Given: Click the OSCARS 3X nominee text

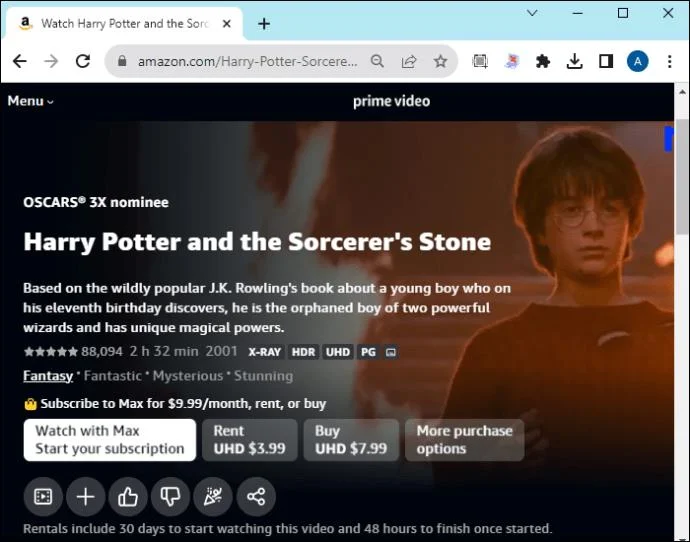Looking at the screenshot, I should click(96, 202).
